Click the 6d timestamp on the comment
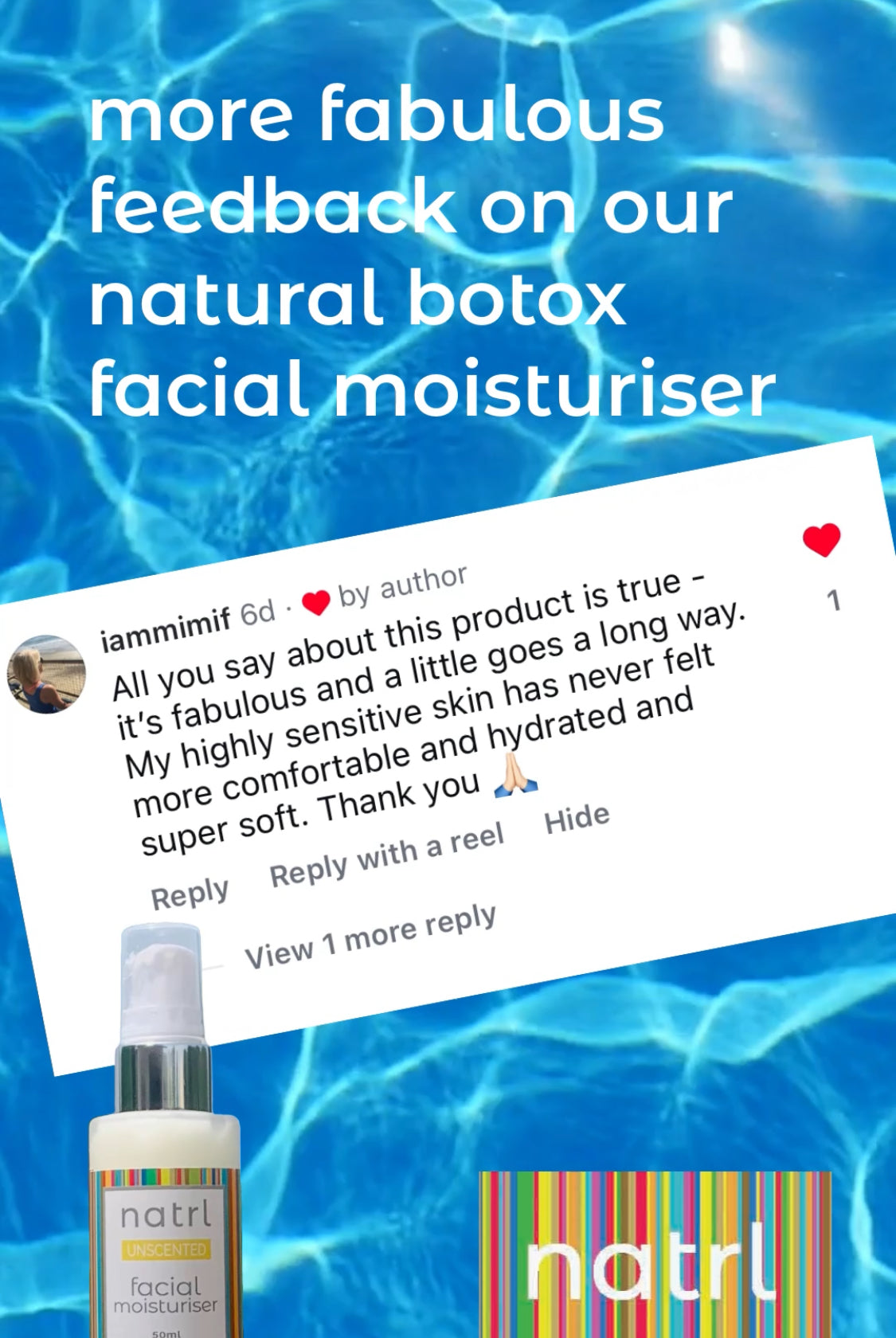 [257, 613]
